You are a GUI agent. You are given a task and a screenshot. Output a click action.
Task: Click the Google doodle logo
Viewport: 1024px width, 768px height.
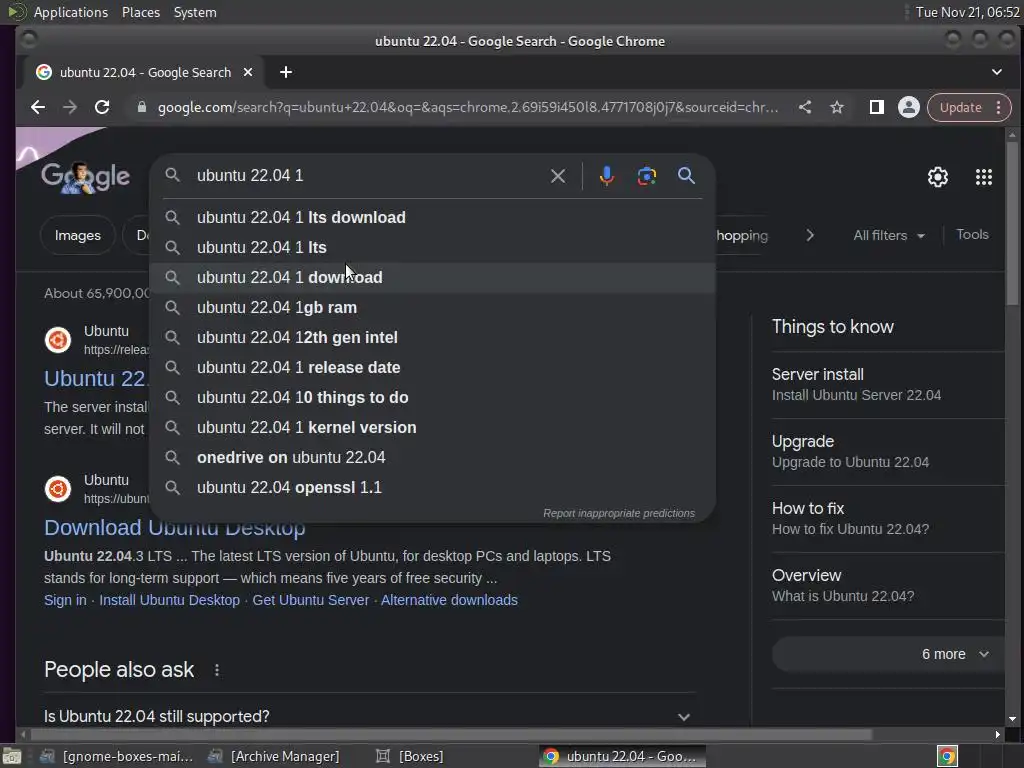click(x=86, y=177)
